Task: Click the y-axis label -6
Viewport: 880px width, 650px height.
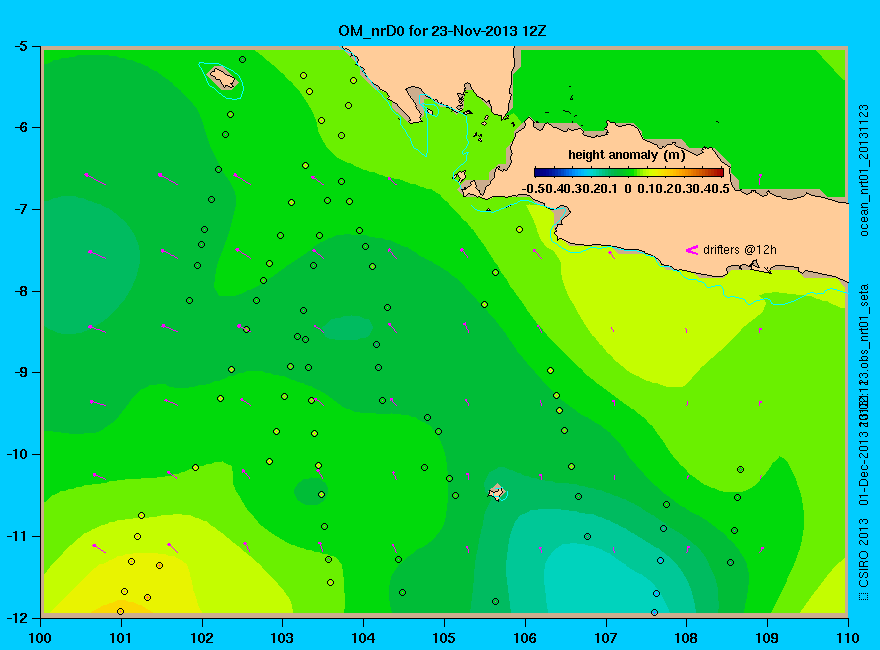Action: pos(20,127)
